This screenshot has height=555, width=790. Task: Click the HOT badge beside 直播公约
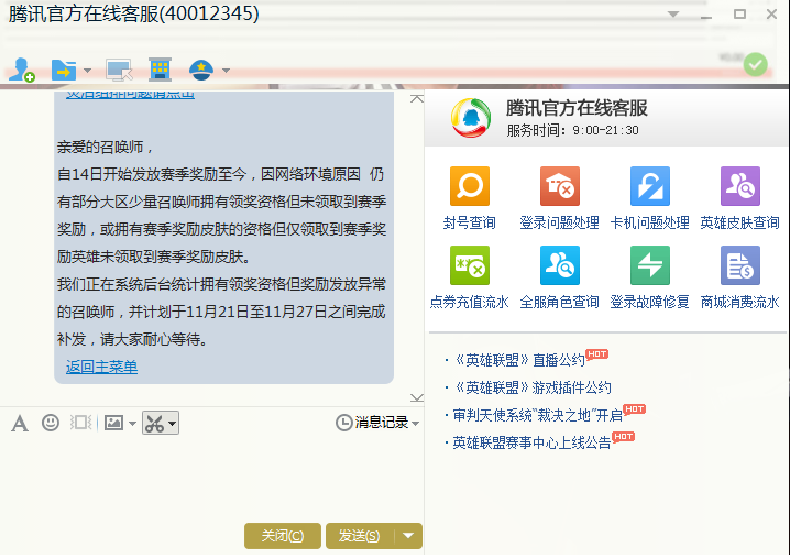point(597,355)
